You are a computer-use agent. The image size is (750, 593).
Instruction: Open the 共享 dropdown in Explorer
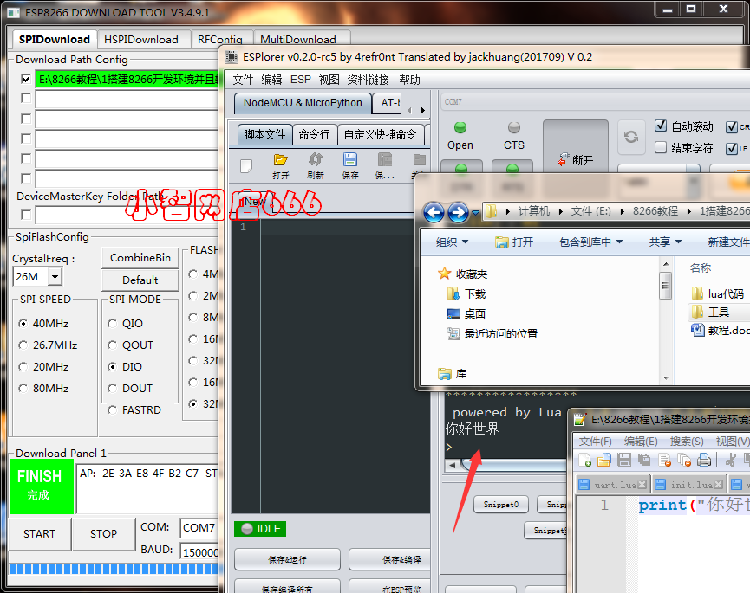pyautogui.click(x=665, y=242)
